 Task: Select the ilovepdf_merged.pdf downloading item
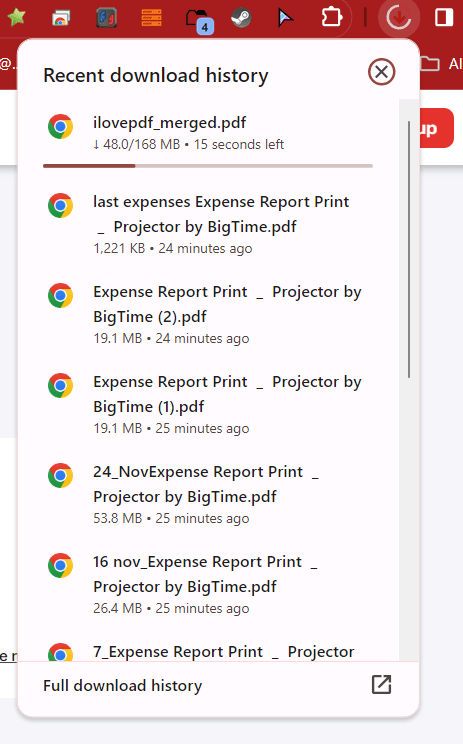click(208, 133)
